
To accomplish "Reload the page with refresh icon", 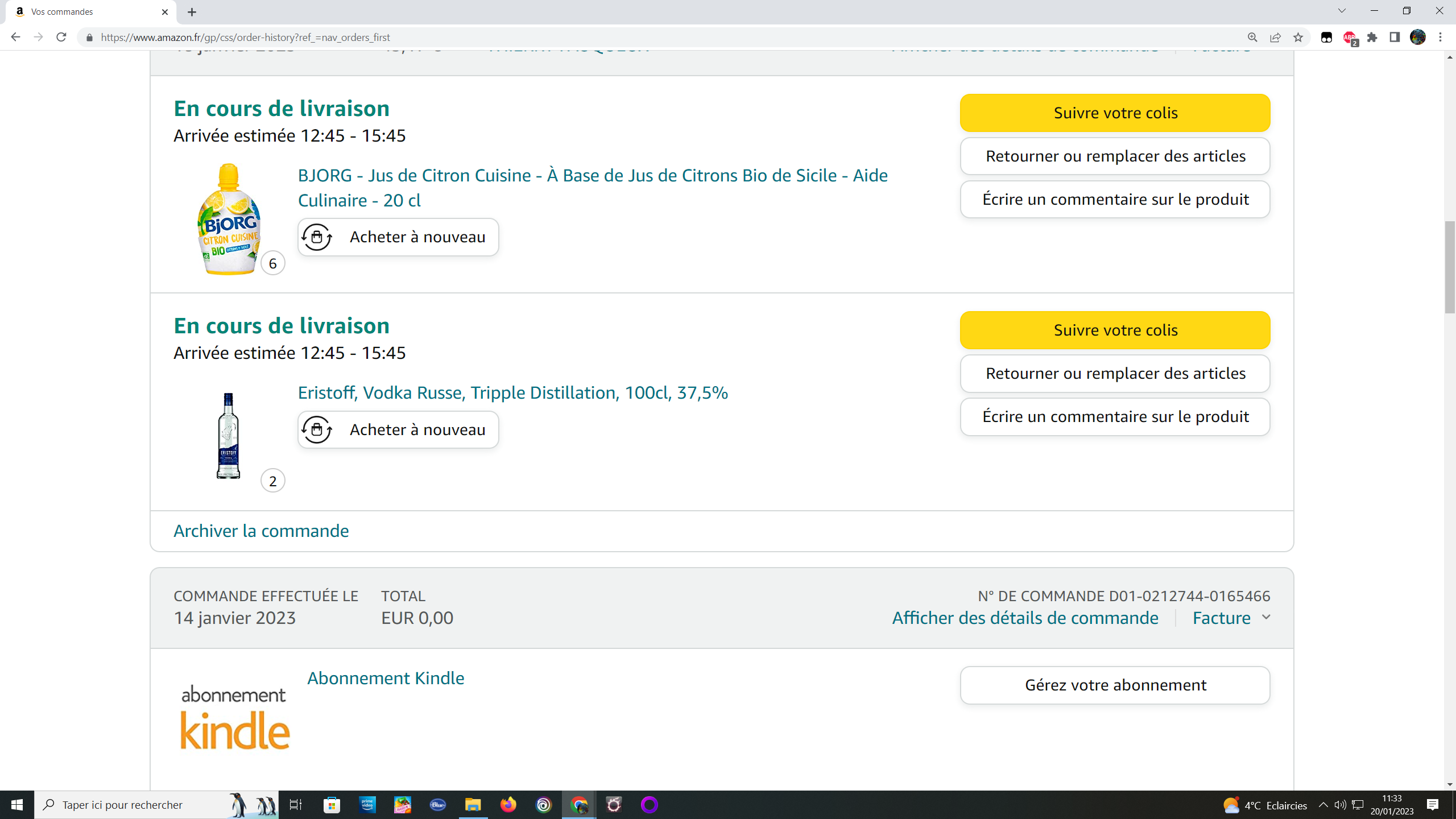I will pyautogui.click(x=61, y=37).
